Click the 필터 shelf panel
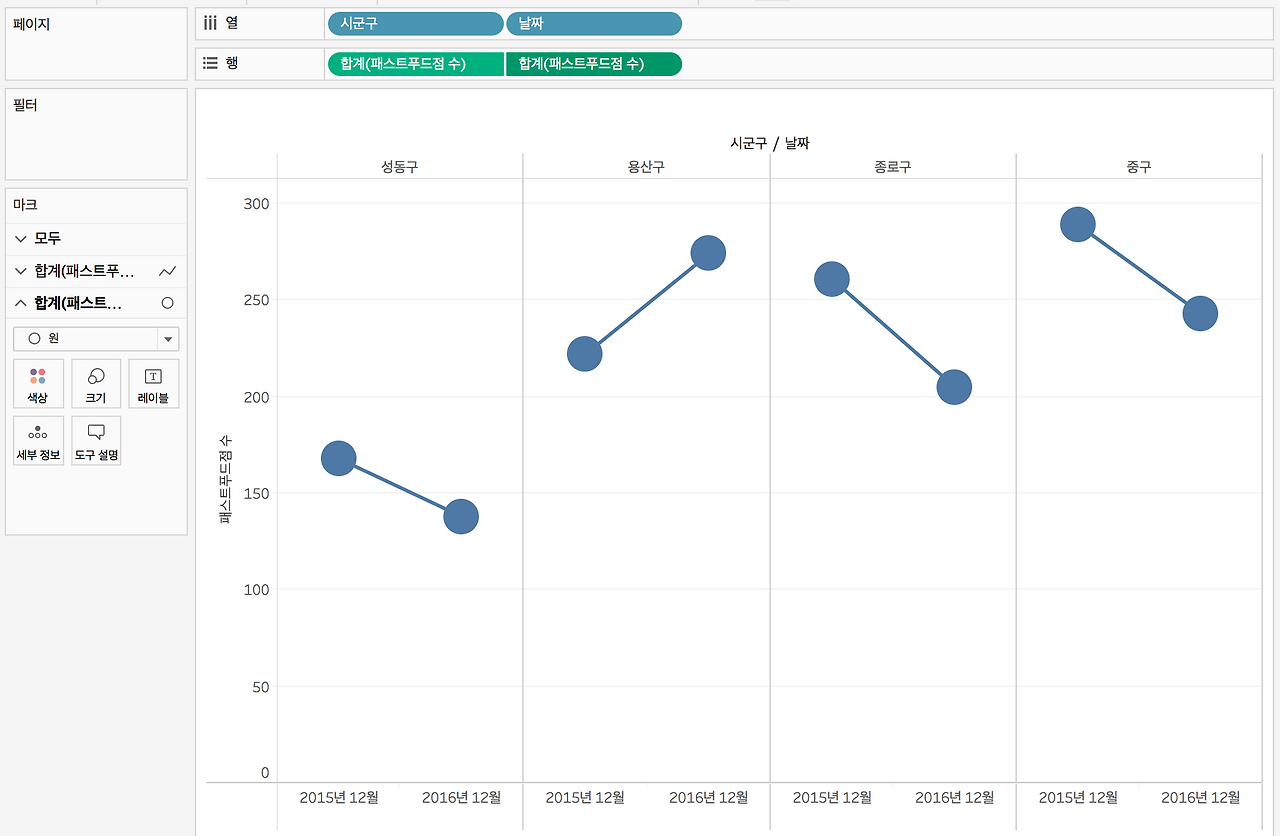Screen dimensions: 1280x836 96,134
